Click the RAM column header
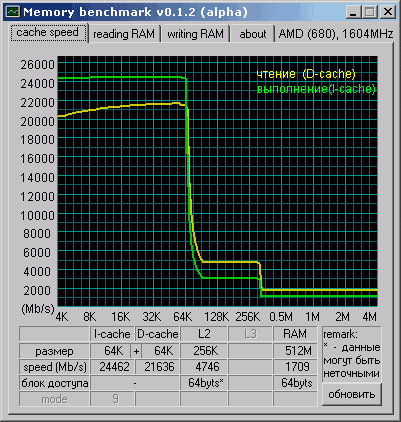Image resolution: width=401 pixels, height=422 pixels. [x=295, y=334]
